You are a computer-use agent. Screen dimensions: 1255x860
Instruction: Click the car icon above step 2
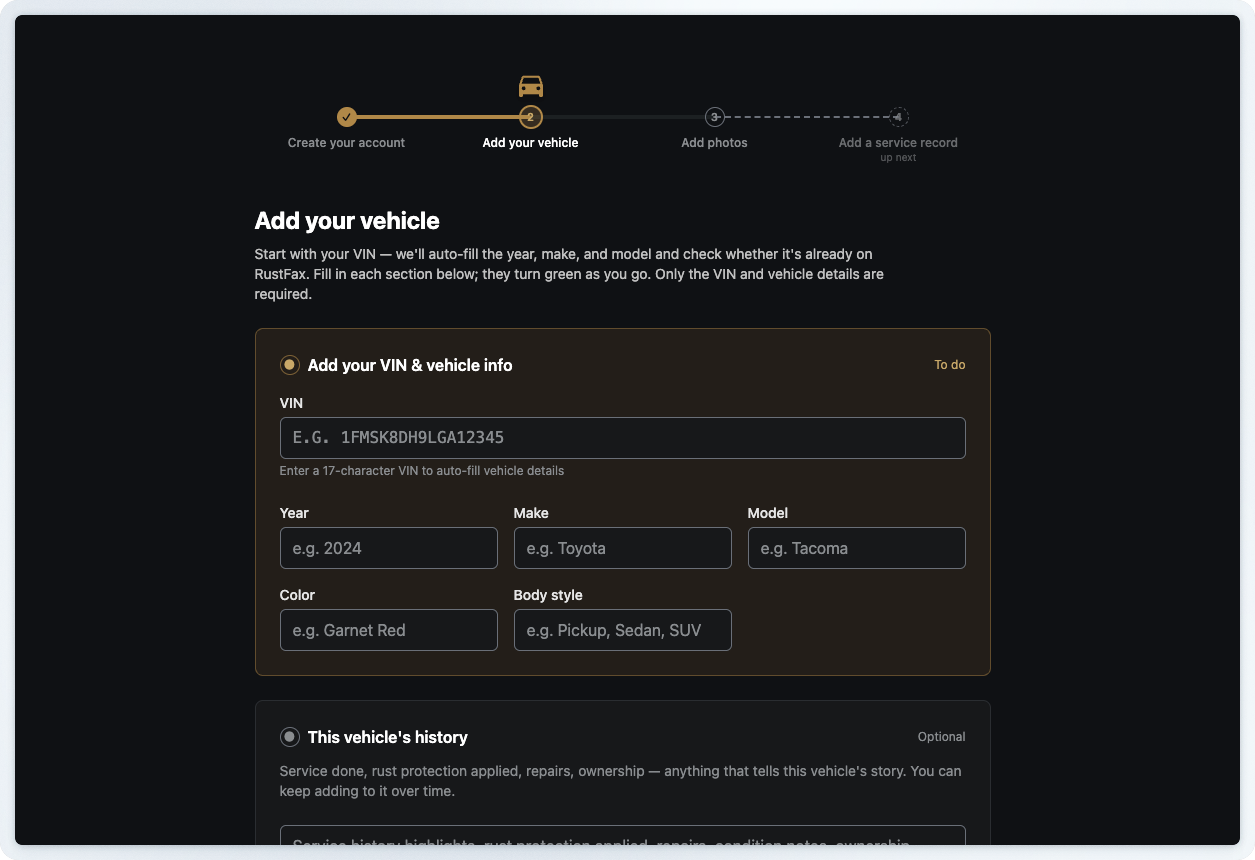coord(531,86)
